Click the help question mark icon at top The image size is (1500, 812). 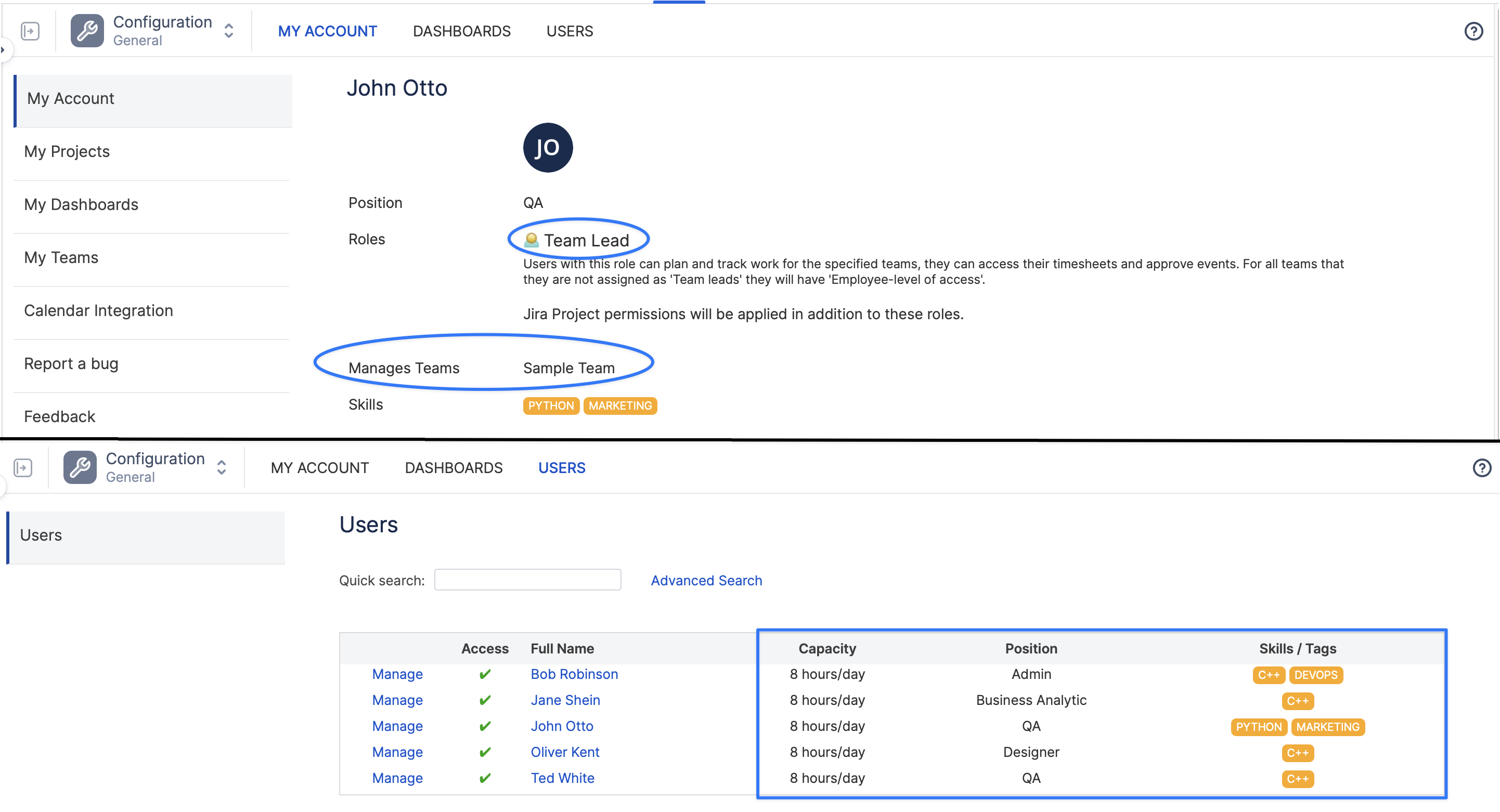pos(1473,31)
